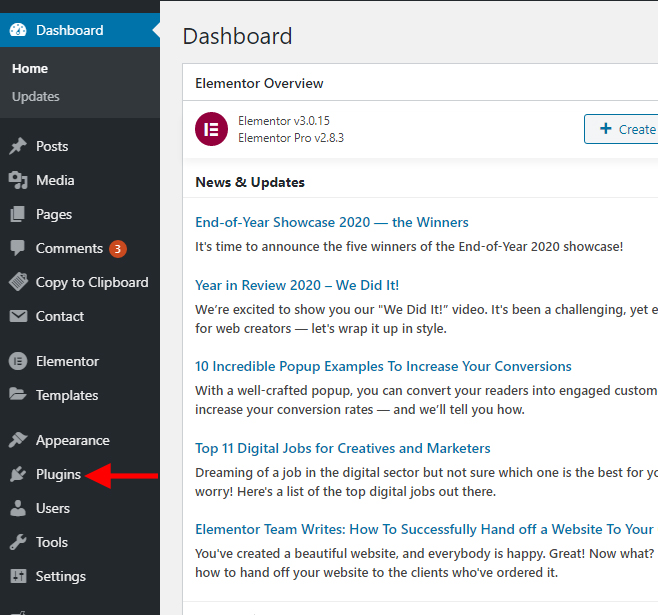Click the Pages stacked-sheets icon
This screenshot has height=615, width=658.
(x=18, y=214)
